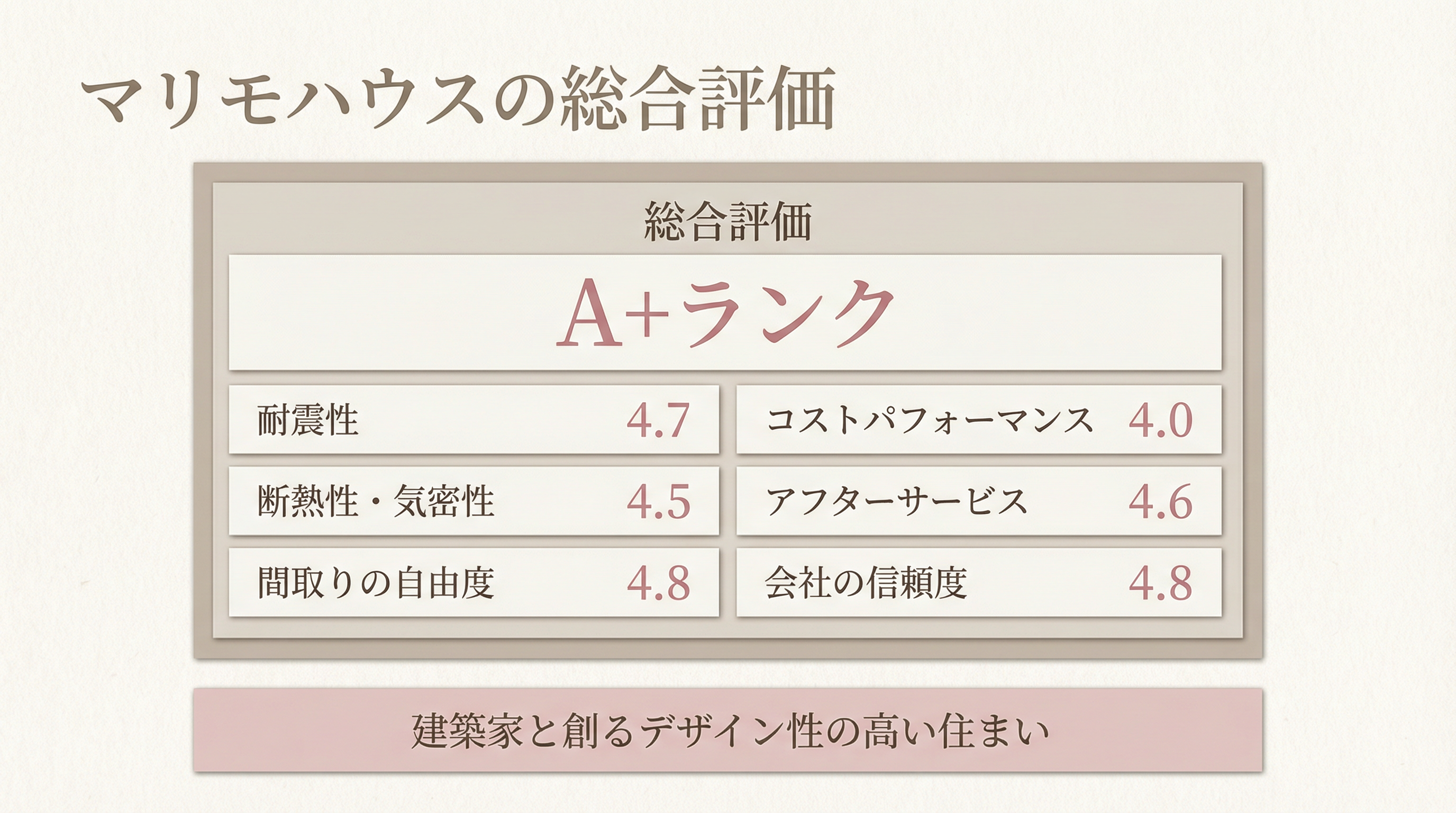Select the 間取りの自由度 label
Screen dimensions: 1456x813
tap(376, 582)
